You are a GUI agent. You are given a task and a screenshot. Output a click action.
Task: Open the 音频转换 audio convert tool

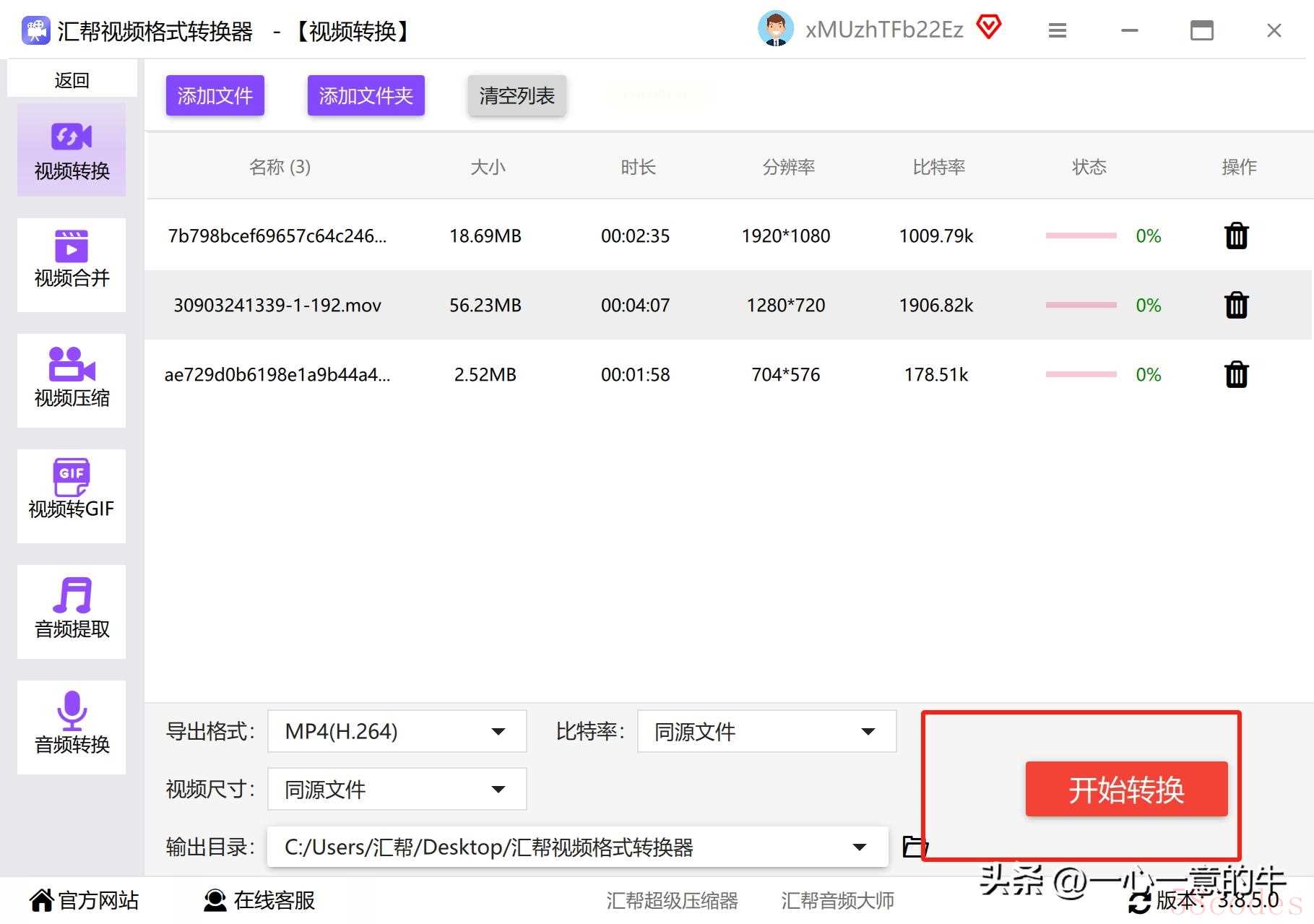pyautogui.click(x=72, y=727)
